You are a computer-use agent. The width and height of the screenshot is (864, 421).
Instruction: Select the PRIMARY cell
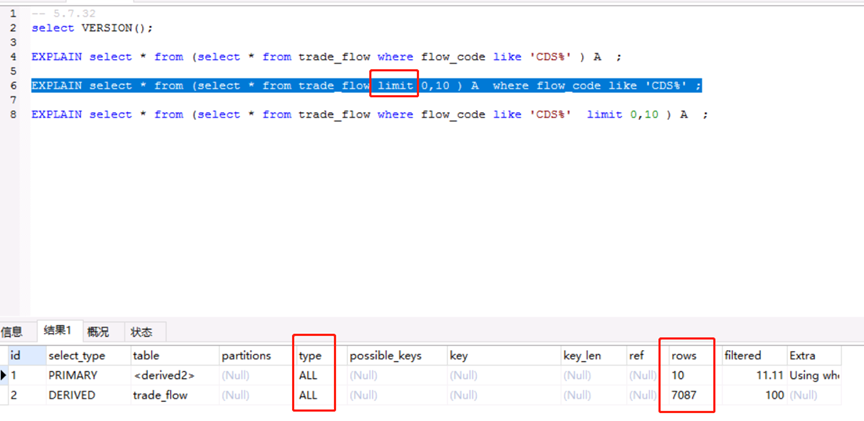coord(88,375)
